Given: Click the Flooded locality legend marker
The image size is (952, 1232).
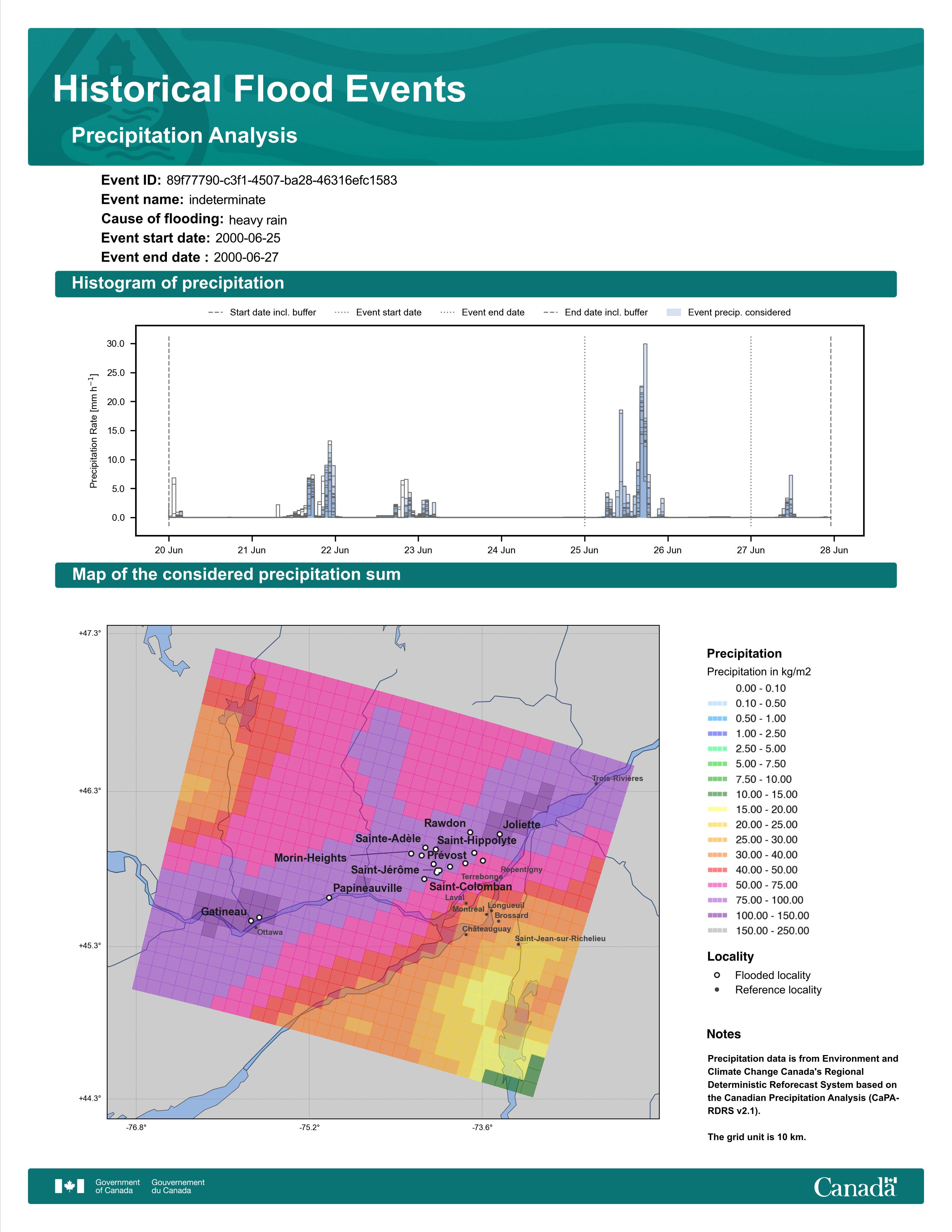Looking at the screenshot, I should point(717,975).
